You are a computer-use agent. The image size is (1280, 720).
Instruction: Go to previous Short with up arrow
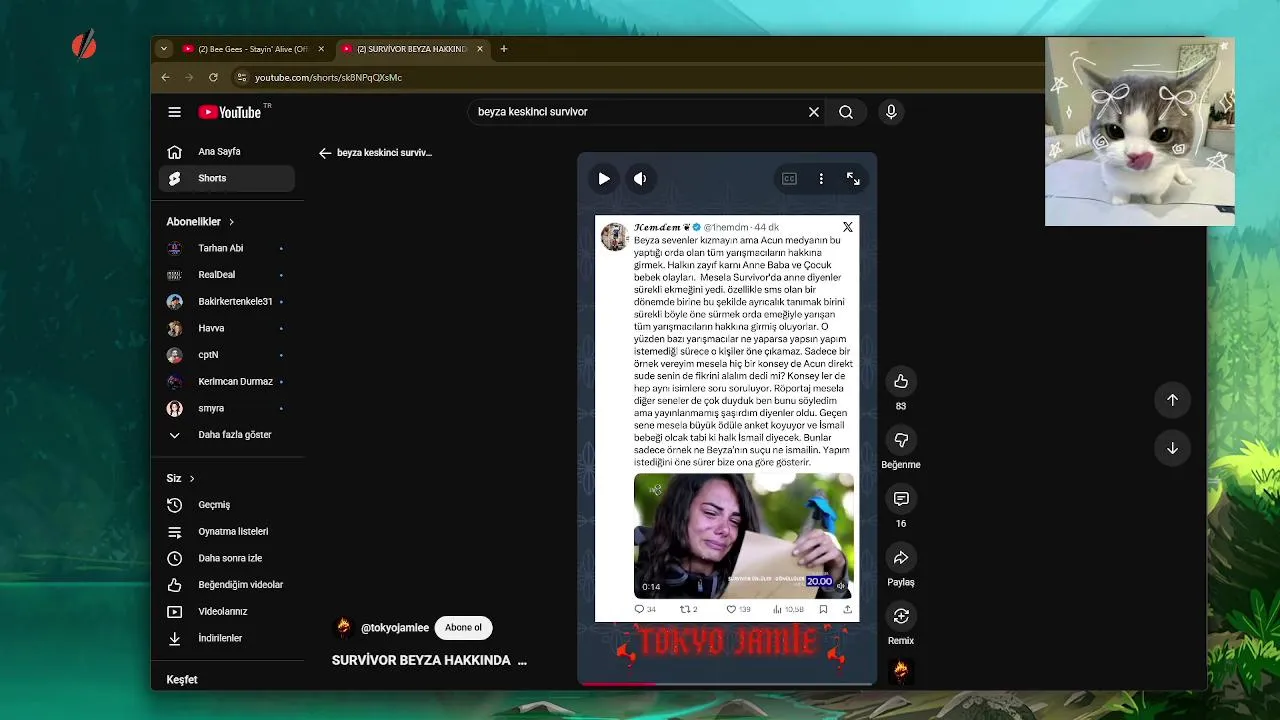1172,400
